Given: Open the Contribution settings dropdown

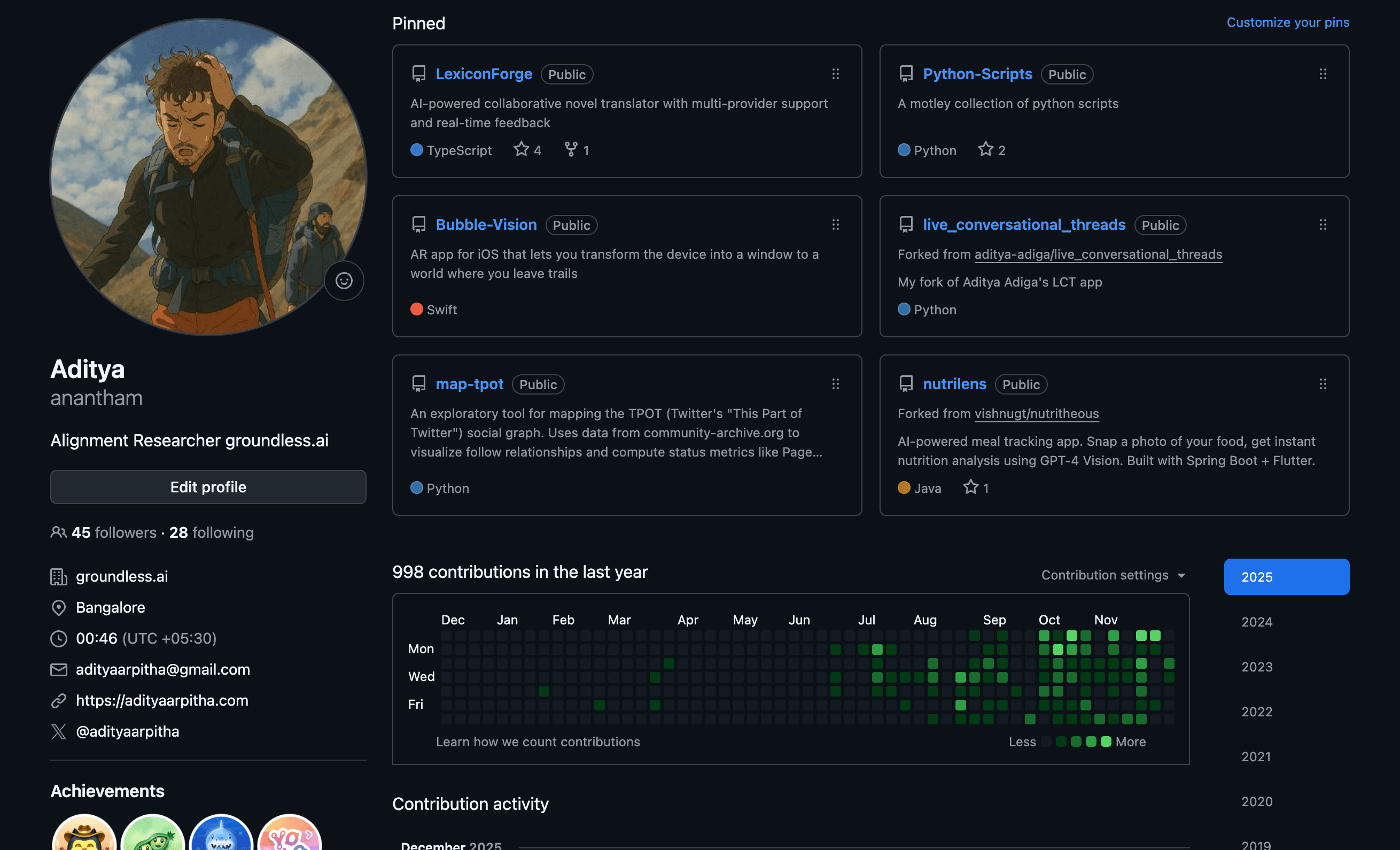Looking at the screenshot, I should point(1113,575).
